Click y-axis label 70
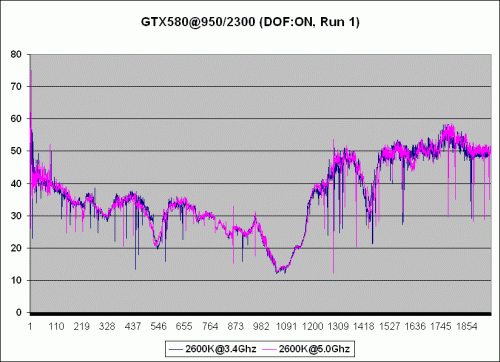This screenshot has height=362, width=500. [x=16, y=87]
